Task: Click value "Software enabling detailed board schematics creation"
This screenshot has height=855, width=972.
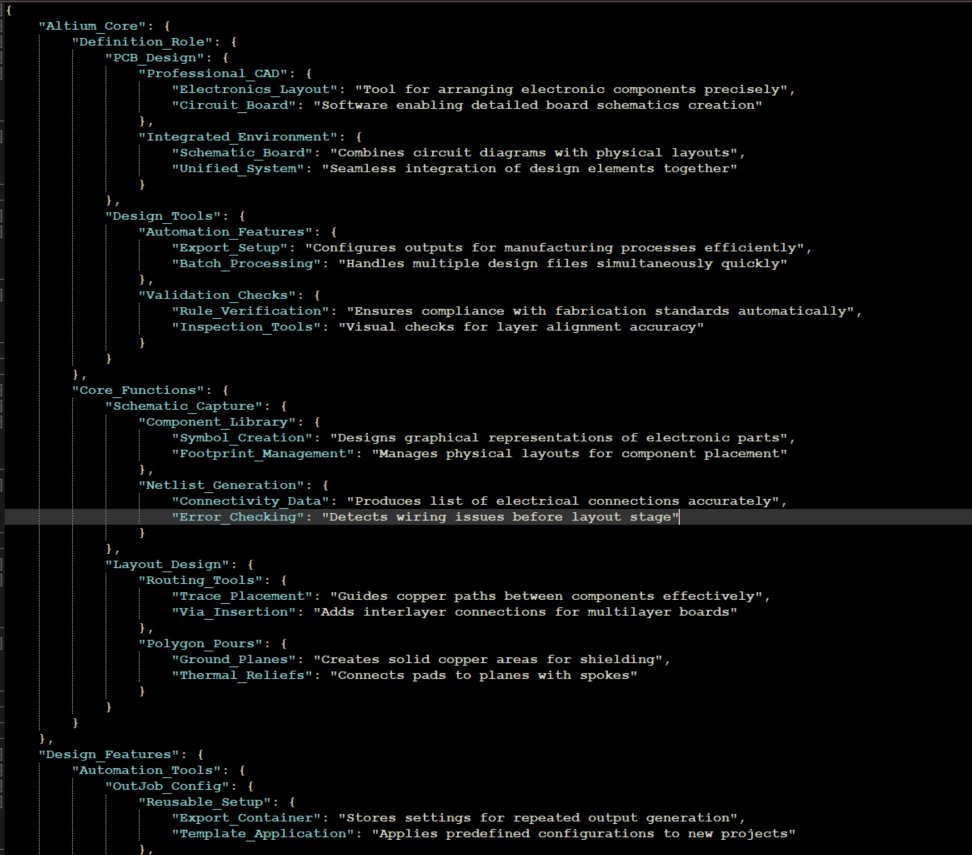Action: coord(537,105)
